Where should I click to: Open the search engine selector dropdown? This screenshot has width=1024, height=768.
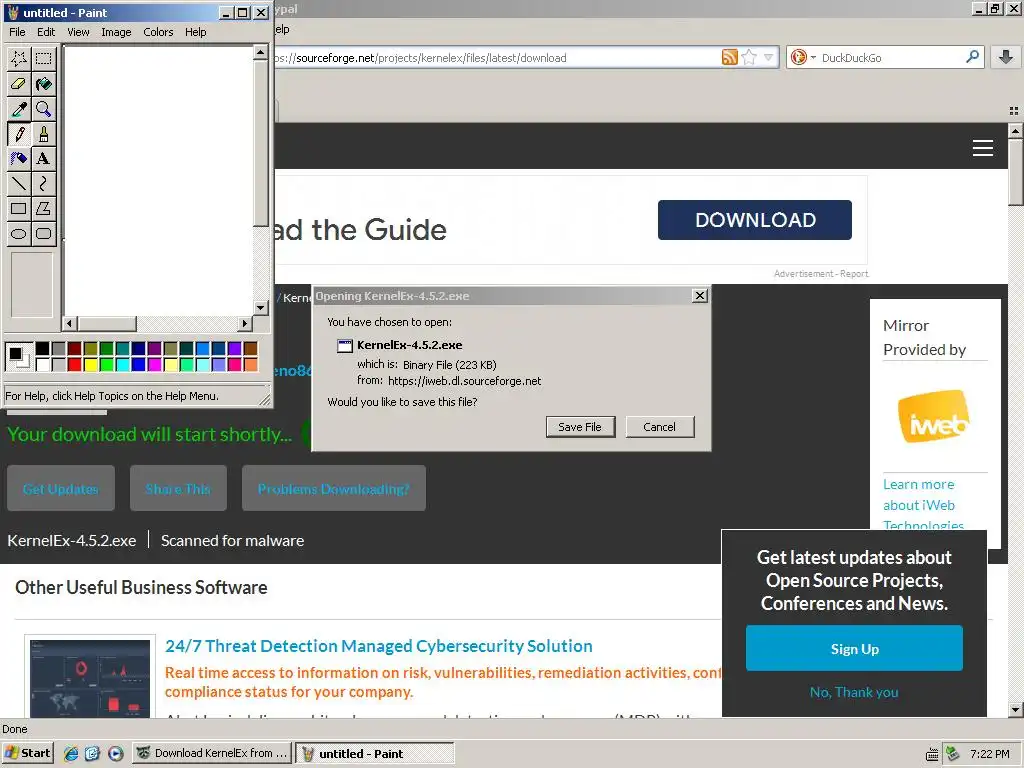tap(802, 57)
